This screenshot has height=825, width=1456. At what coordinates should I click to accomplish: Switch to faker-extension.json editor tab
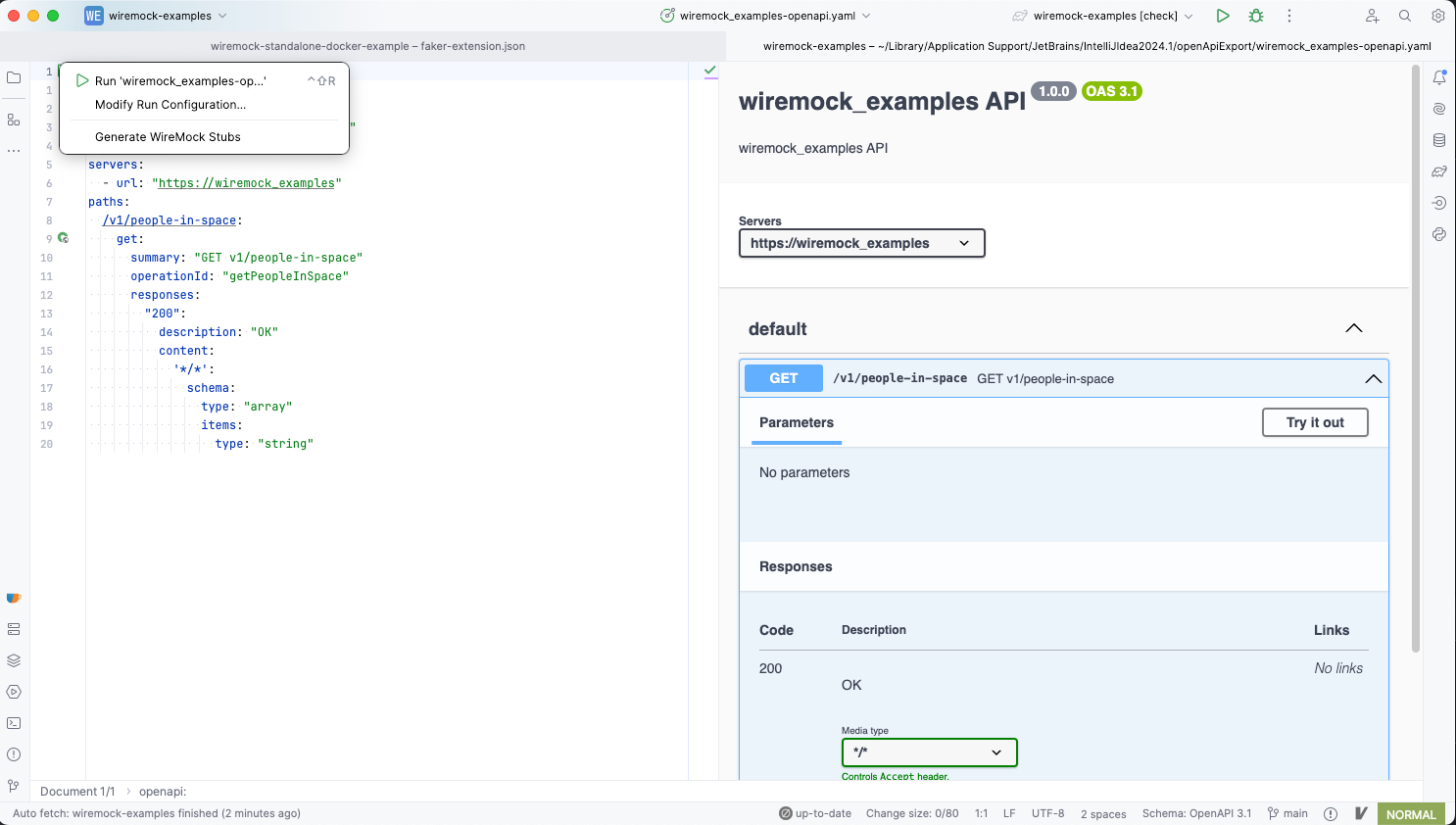pos(367,46)
